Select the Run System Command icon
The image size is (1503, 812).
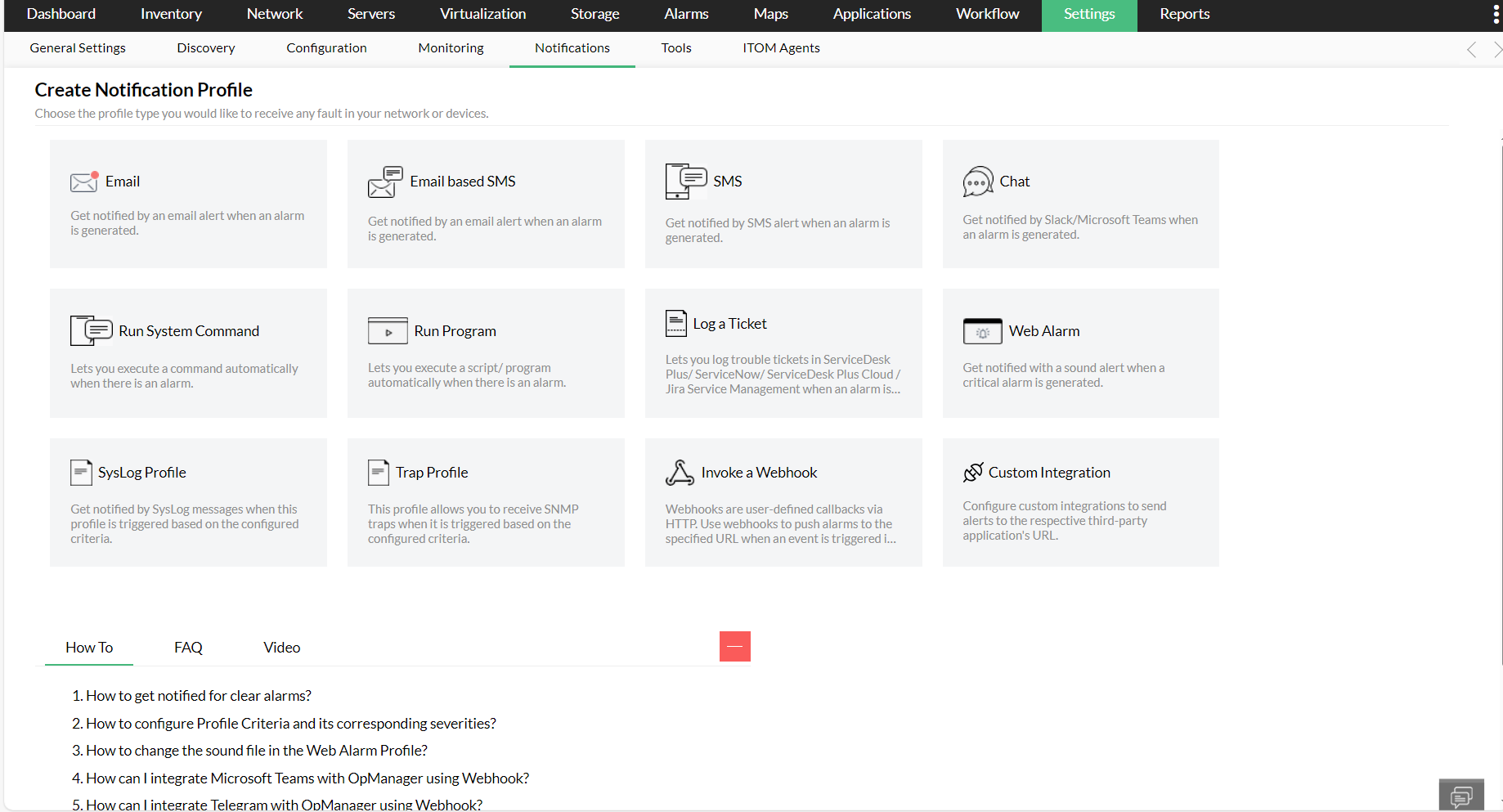(x=91, y=330)
